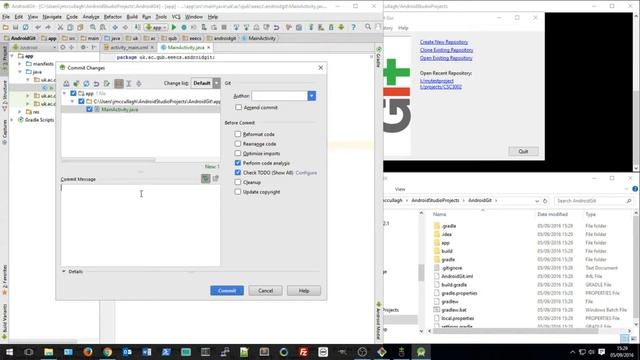The image size is (640, 360).
Task: Click the Help button in commit dialog
Action: (x=304, y=291)
